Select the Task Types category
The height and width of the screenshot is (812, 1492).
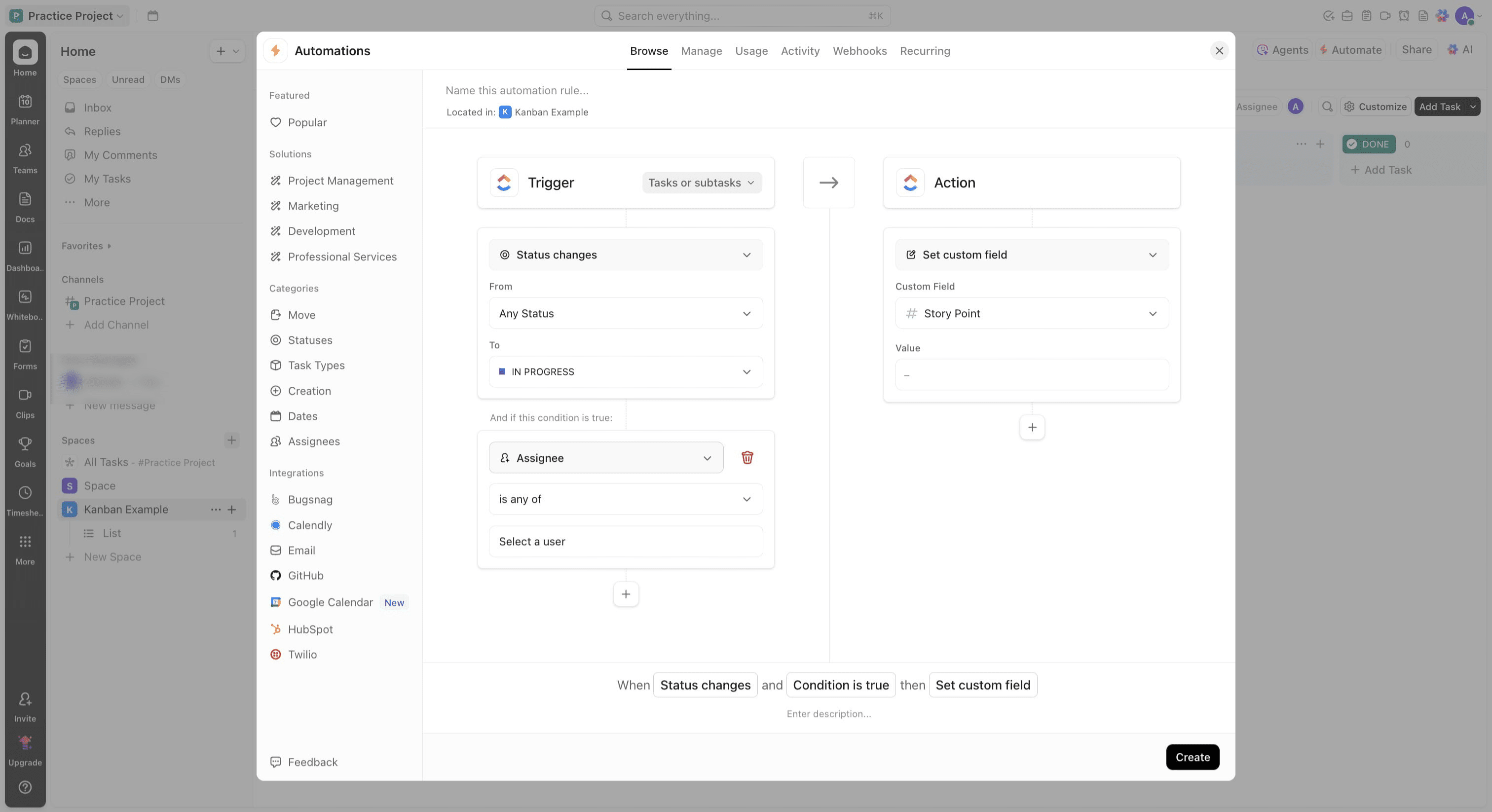tap(307, 365)
